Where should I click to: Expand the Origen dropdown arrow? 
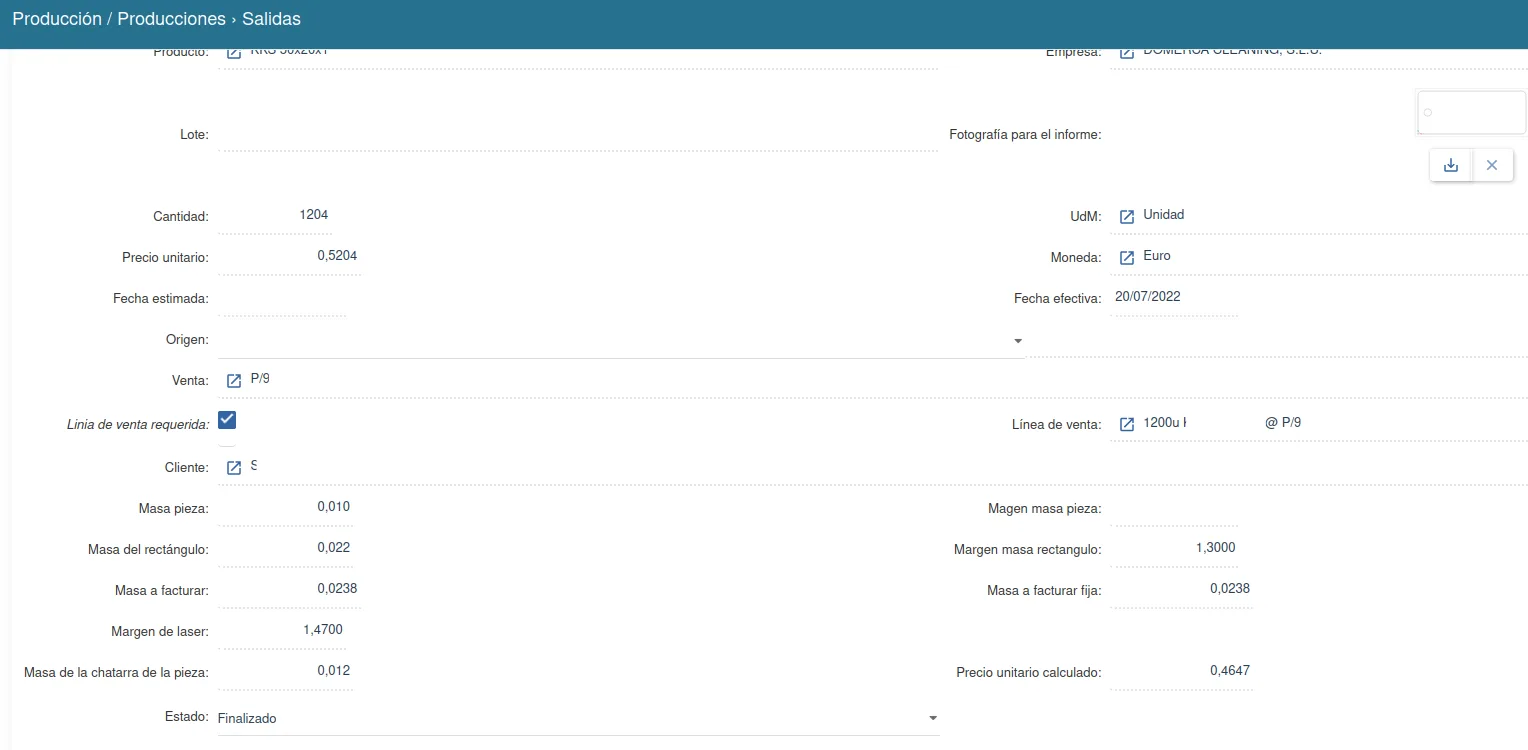(1018, 341)
